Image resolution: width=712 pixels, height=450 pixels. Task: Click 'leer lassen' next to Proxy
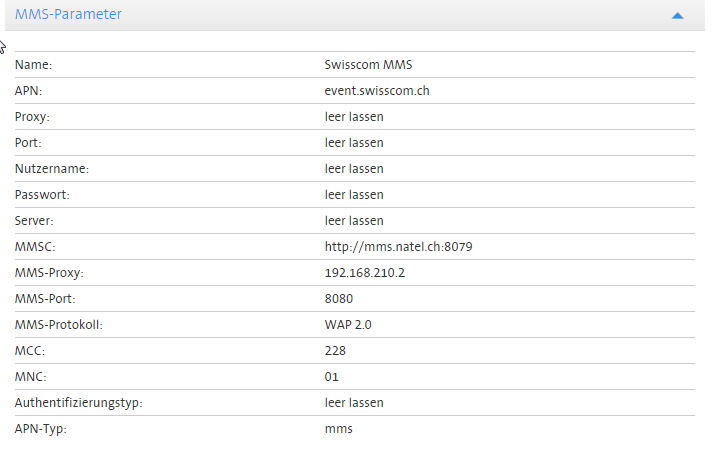click(354, 117)
